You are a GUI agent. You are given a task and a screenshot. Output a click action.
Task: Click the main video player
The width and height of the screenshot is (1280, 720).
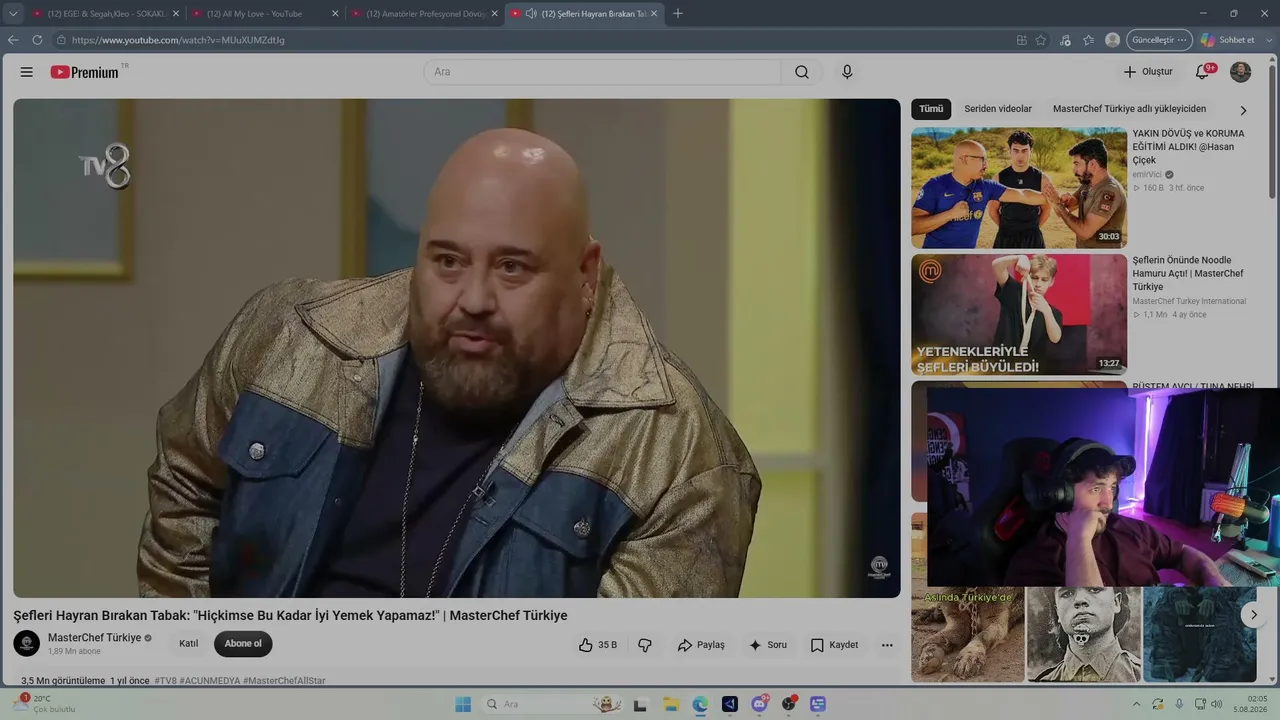[x=457, y=348]
